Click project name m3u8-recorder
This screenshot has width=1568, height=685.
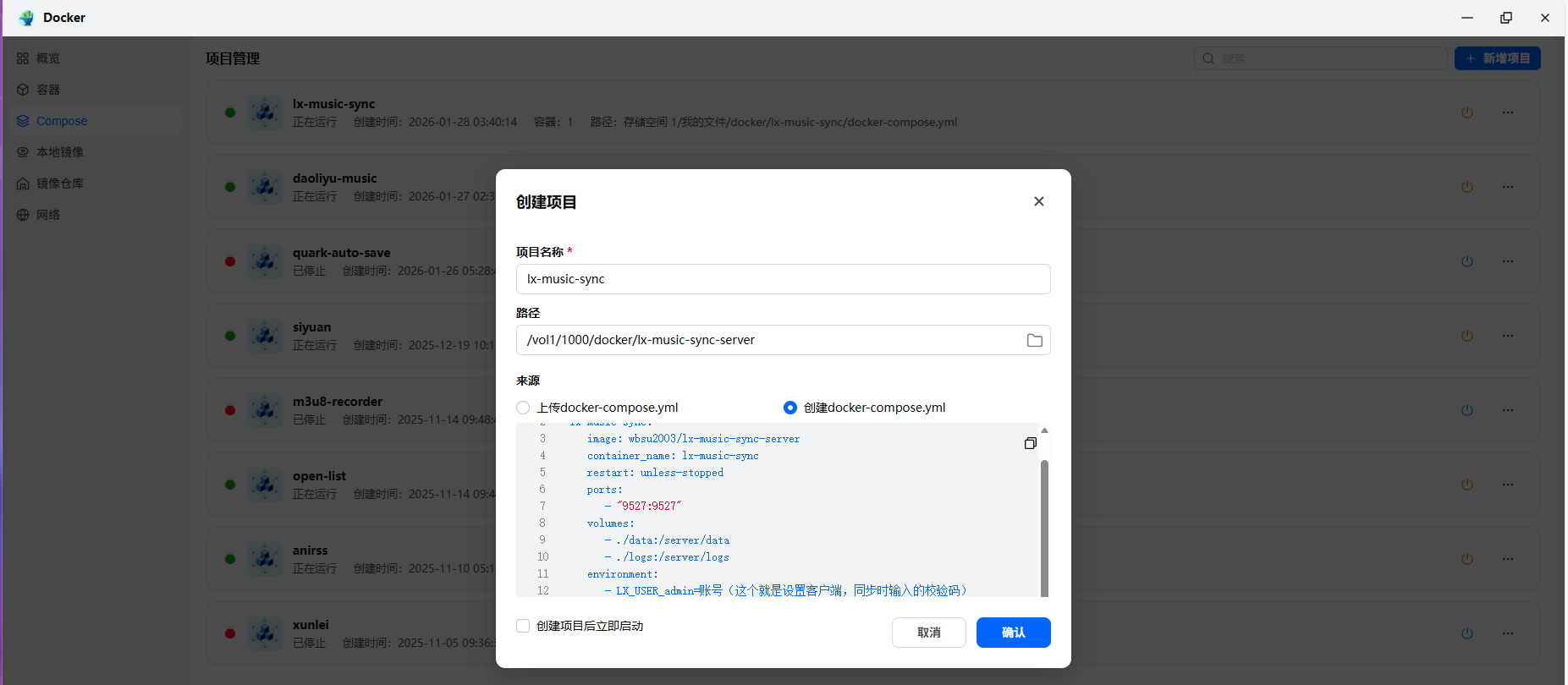[338, 402]
